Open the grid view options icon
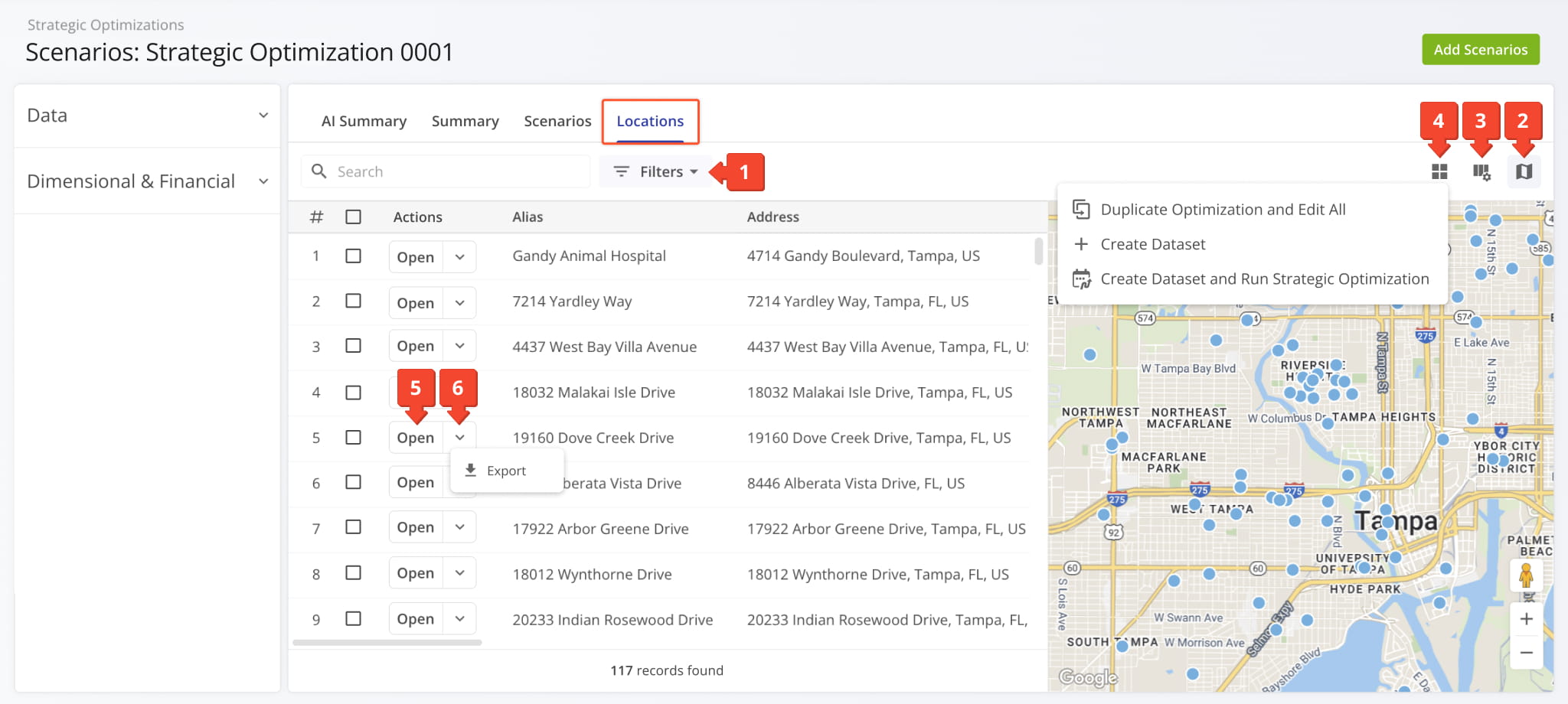This screenshot has width=1568, height=704. (x=1439, y=171)
